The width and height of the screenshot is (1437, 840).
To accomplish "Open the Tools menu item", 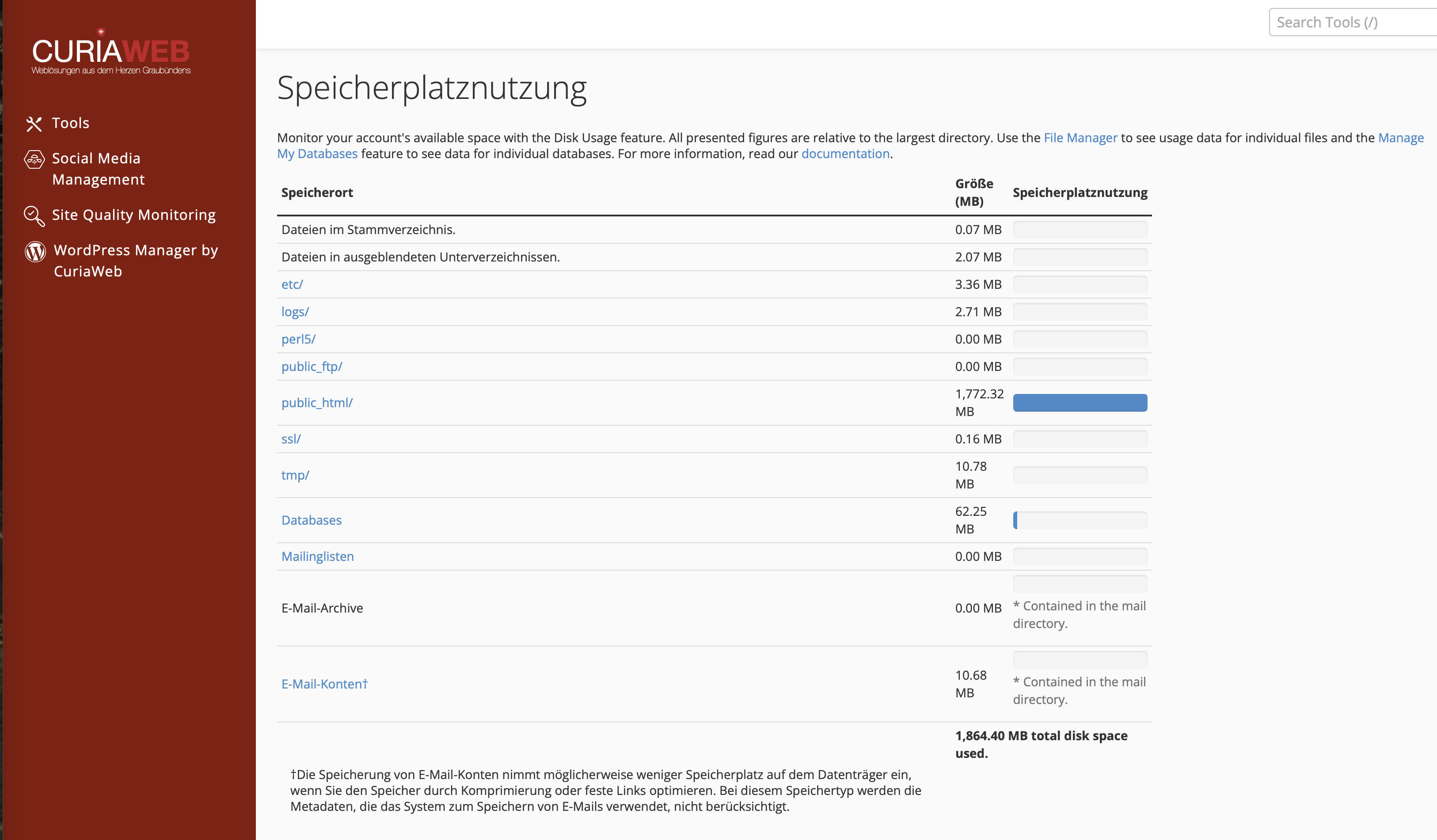I will pos(71,123).
